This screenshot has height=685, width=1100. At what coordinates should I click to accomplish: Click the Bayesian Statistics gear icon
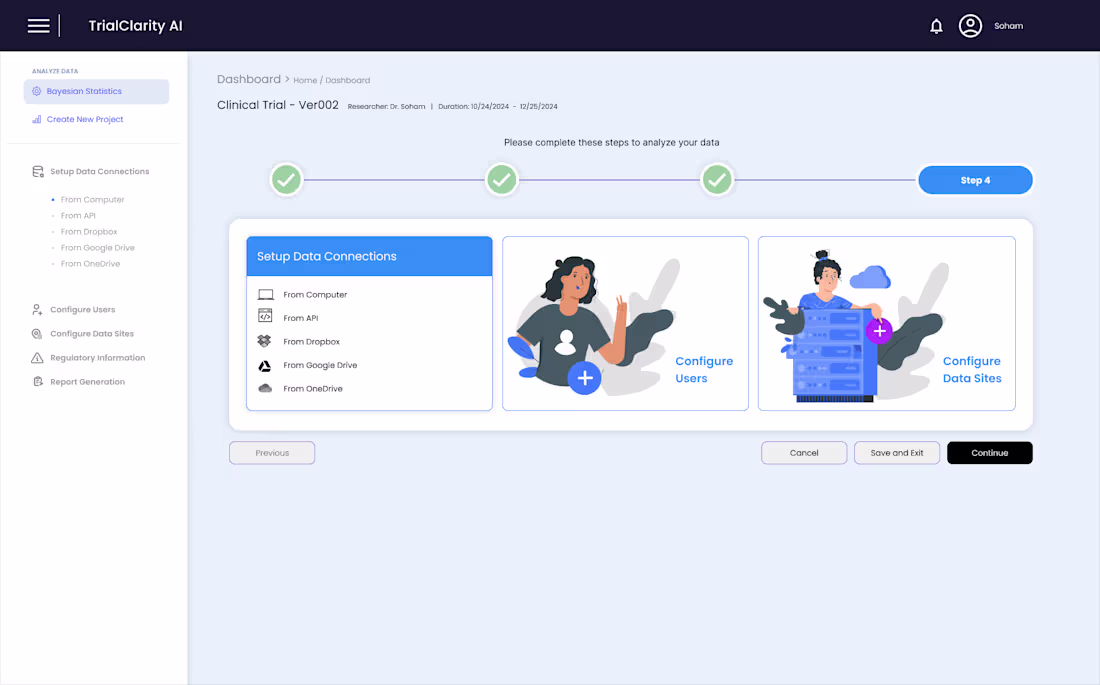36,91
